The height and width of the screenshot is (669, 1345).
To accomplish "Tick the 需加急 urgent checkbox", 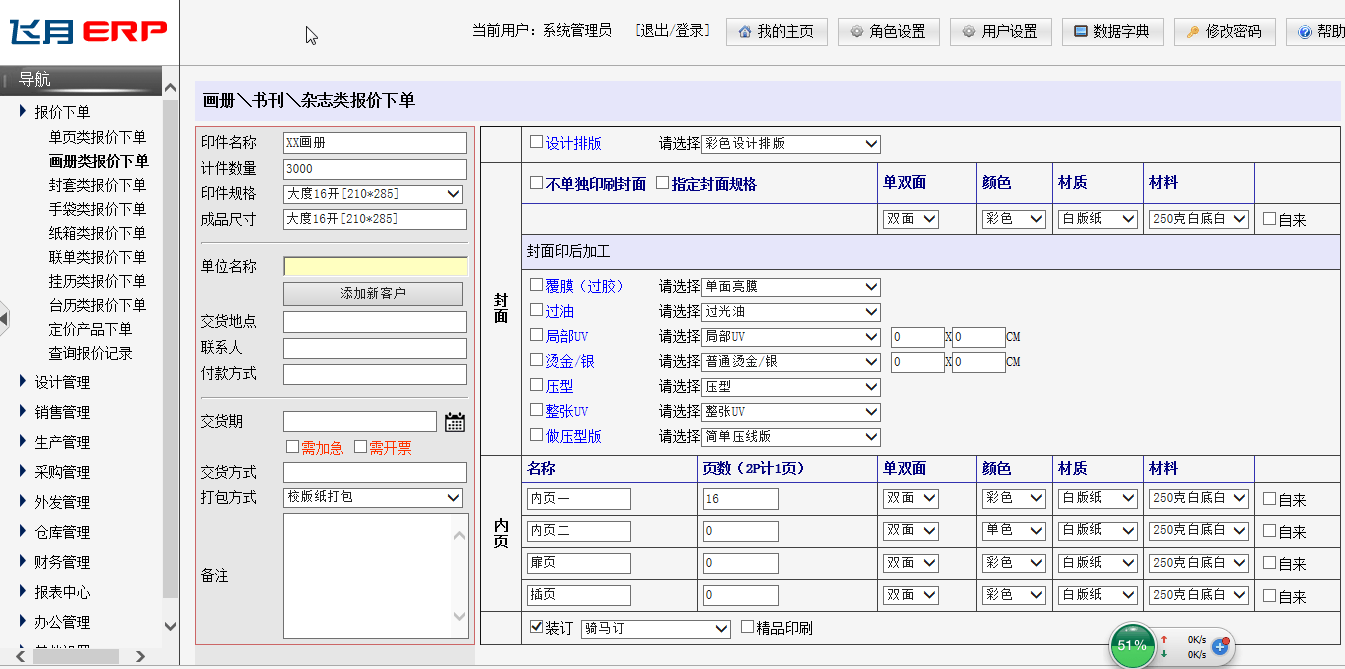I will pyautogui.click(x=292, y=447).
